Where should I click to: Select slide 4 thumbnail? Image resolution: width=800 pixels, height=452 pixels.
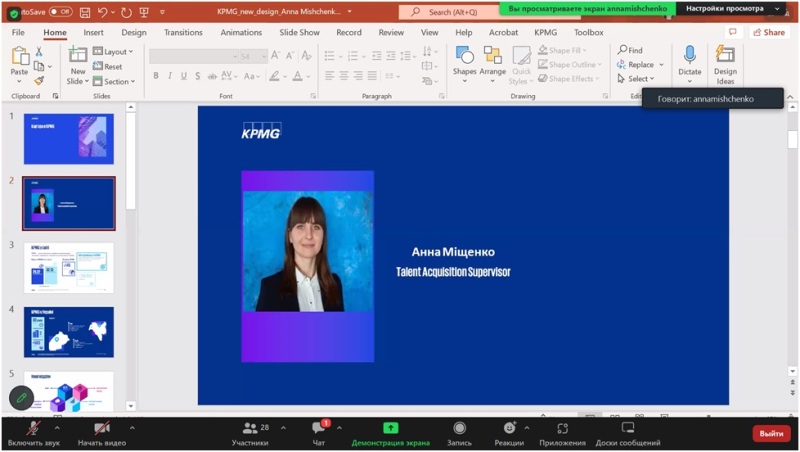pos(69,331)
